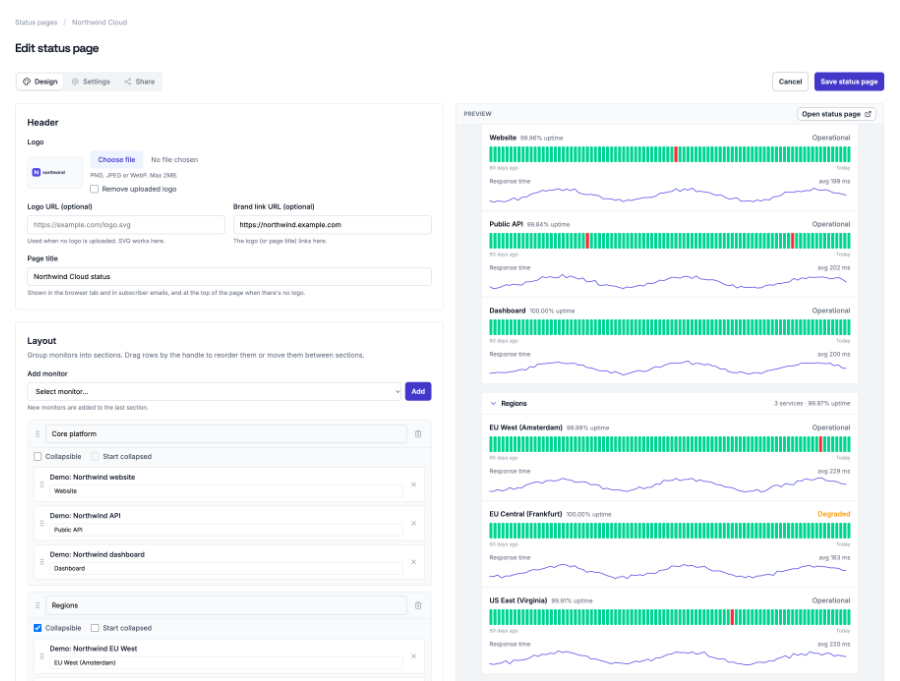Click the Northwind logo thumbnail
Image resolution: width=900 pixels, height=681 pixels.
tap(55, 172)
